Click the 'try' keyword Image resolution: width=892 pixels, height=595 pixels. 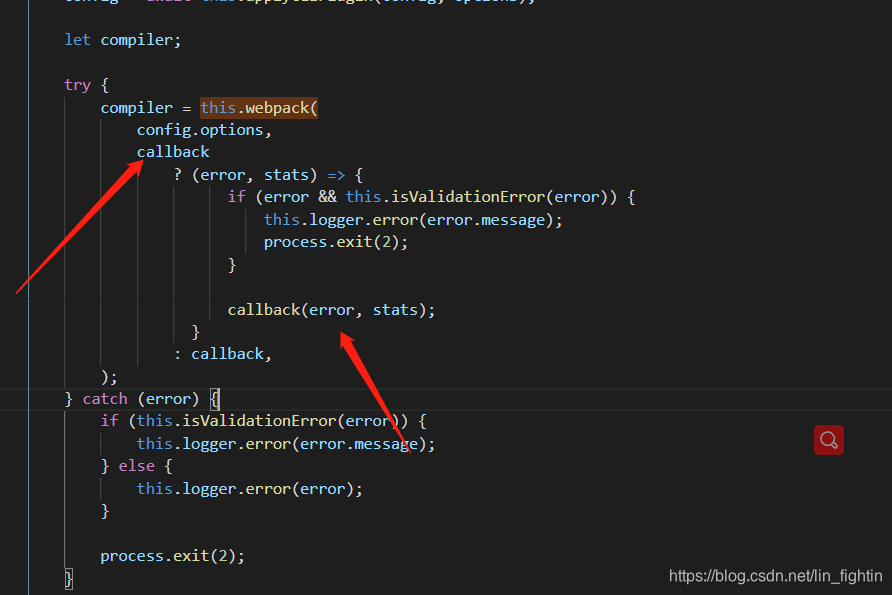[77, 85]
